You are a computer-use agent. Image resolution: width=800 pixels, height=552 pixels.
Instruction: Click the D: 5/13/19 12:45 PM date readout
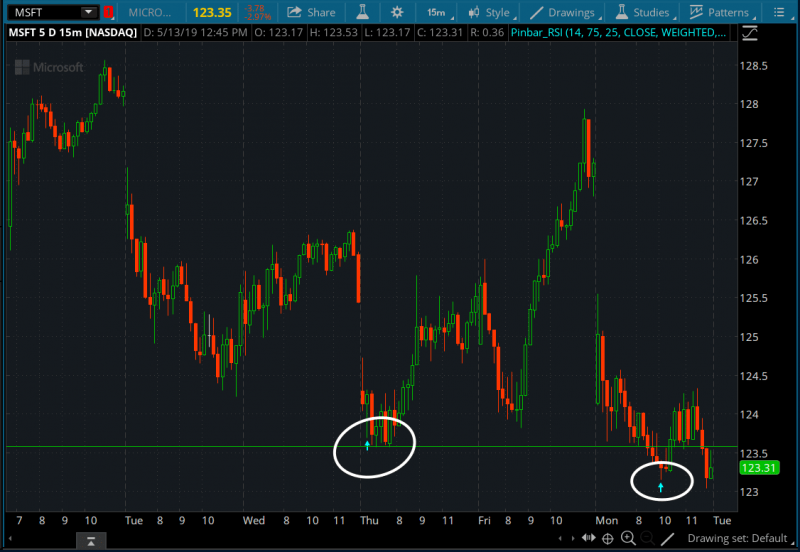(x=195, y=33)
